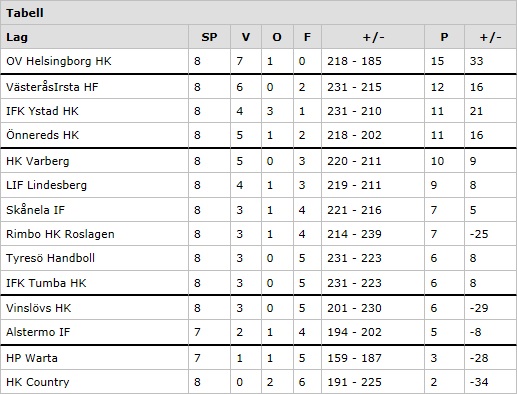Open IFK Tumba HK team link
Viewport: 517px width, 394px height.
[46, 283]
